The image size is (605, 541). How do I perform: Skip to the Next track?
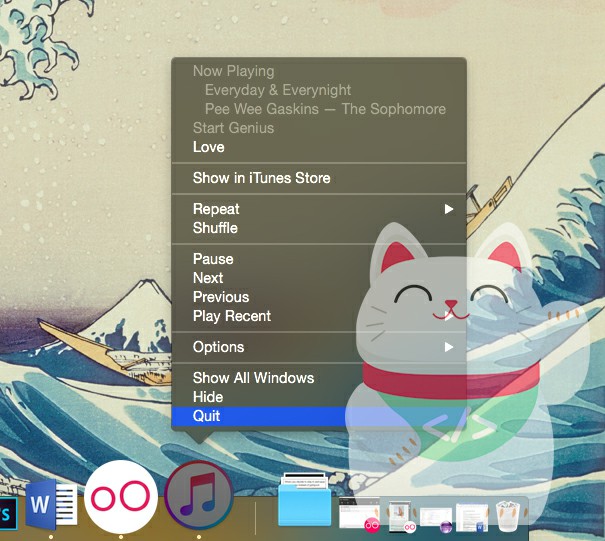point(319,278)
